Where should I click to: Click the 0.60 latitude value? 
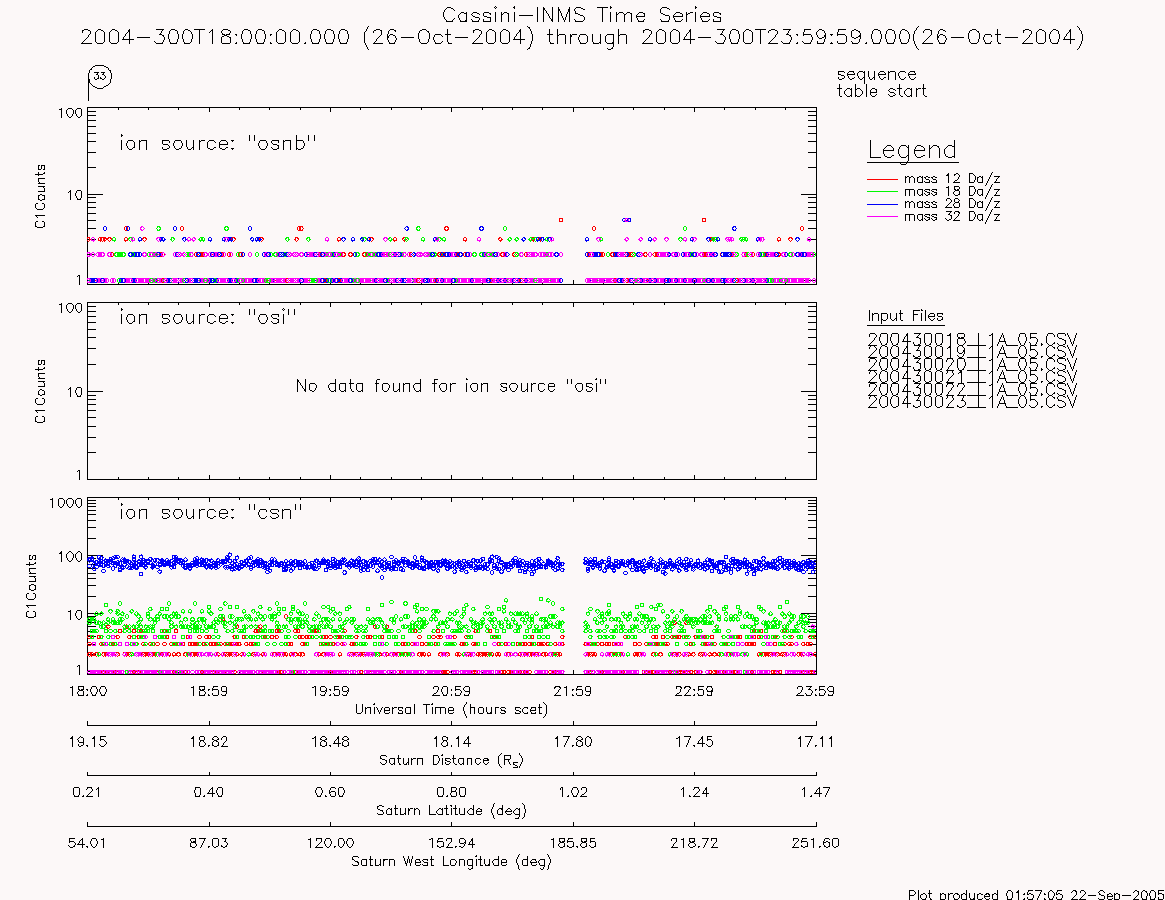[330, 792]
